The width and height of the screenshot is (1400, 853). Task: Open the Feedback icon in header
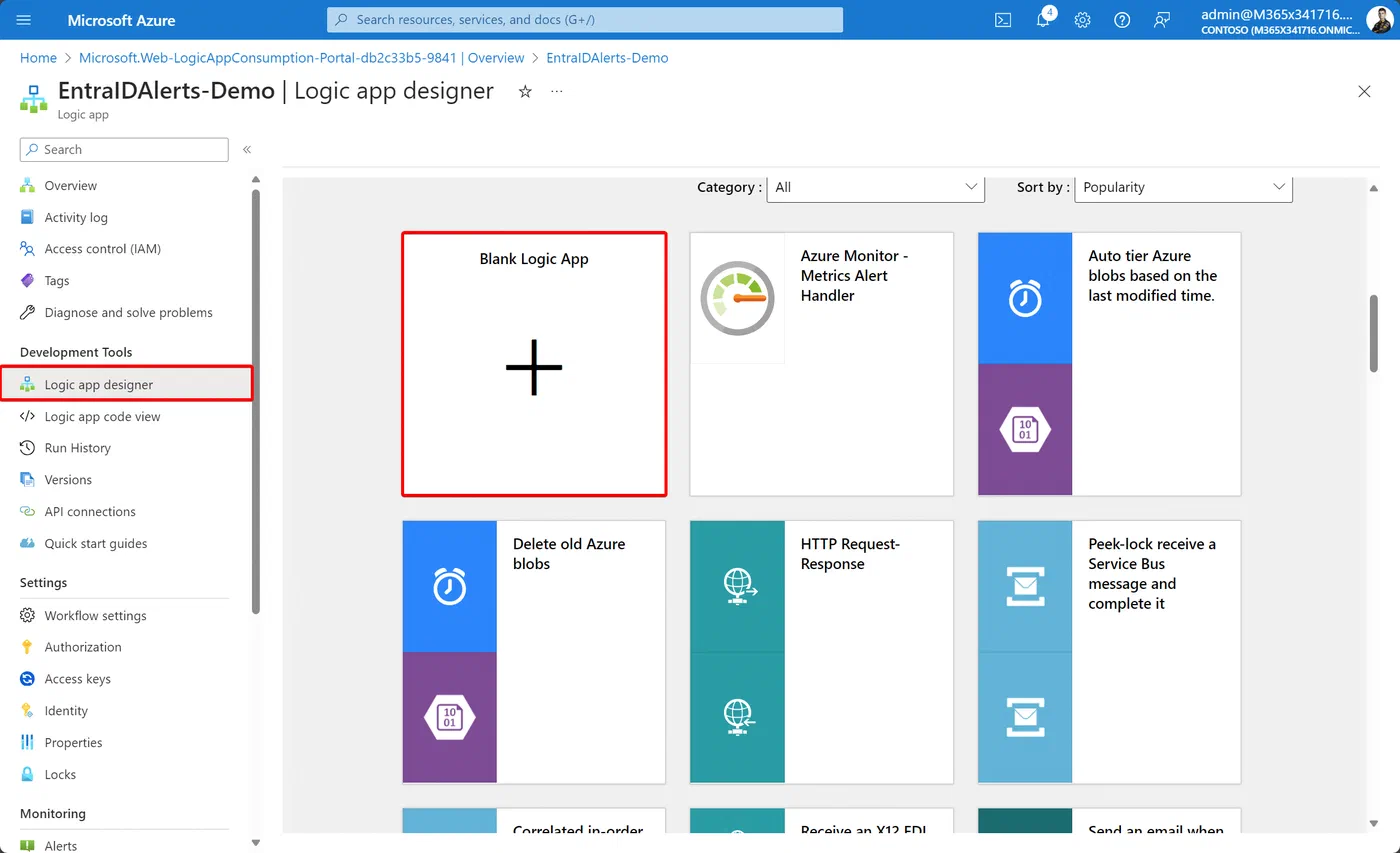(x=1161, y=20)
